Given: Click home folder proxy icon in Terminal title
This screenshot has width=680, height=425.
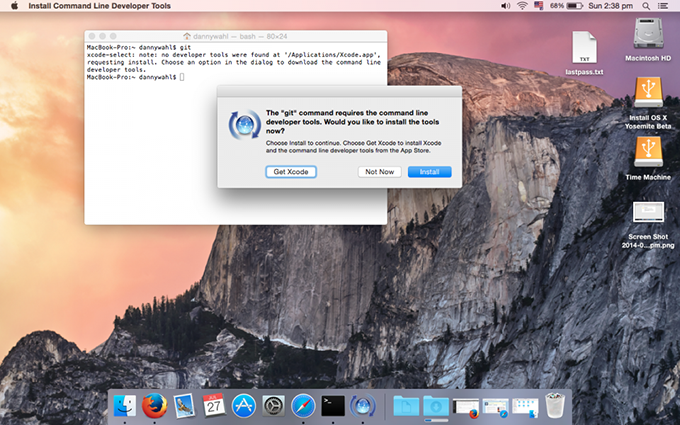Looking at the screenshot, I should (x=187, y=36).
